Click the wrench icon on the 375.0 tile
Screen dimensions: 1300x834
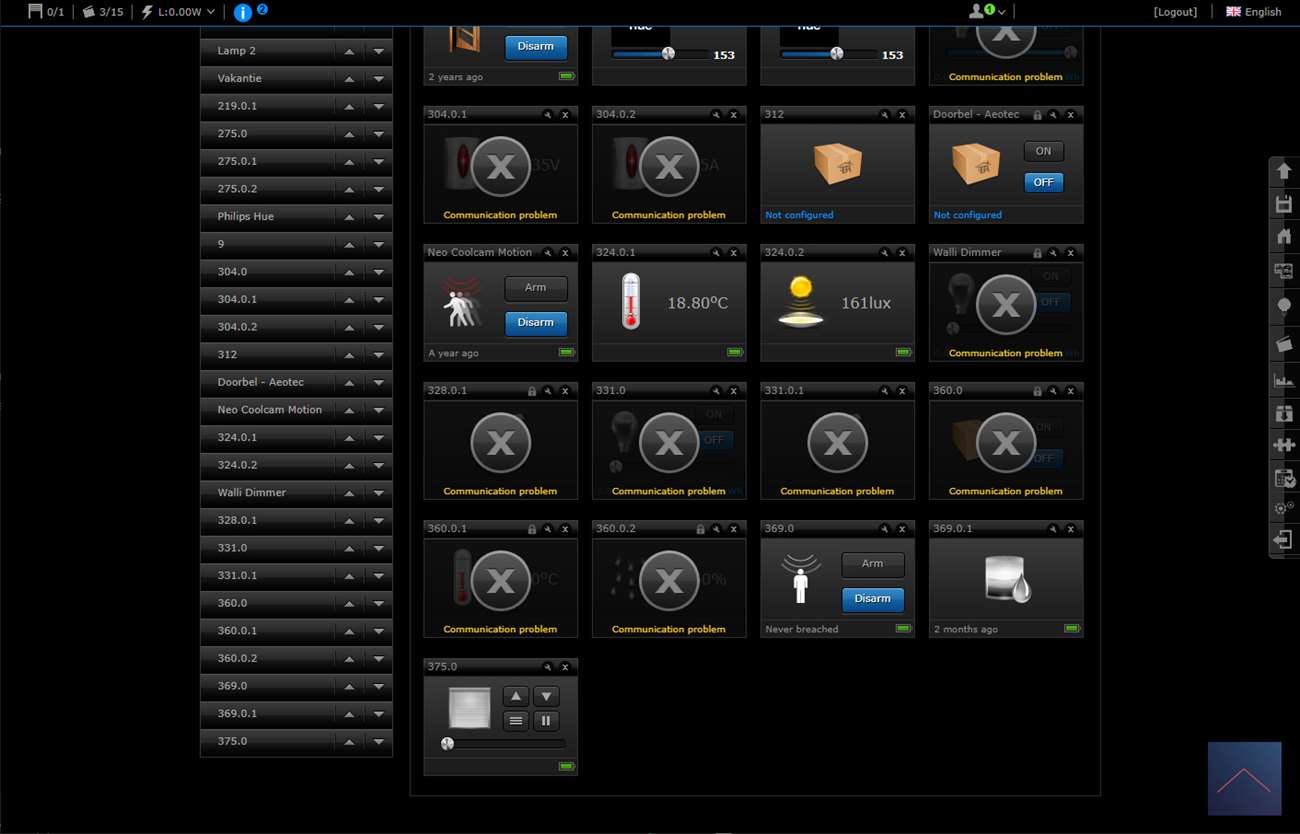point(547,667)
